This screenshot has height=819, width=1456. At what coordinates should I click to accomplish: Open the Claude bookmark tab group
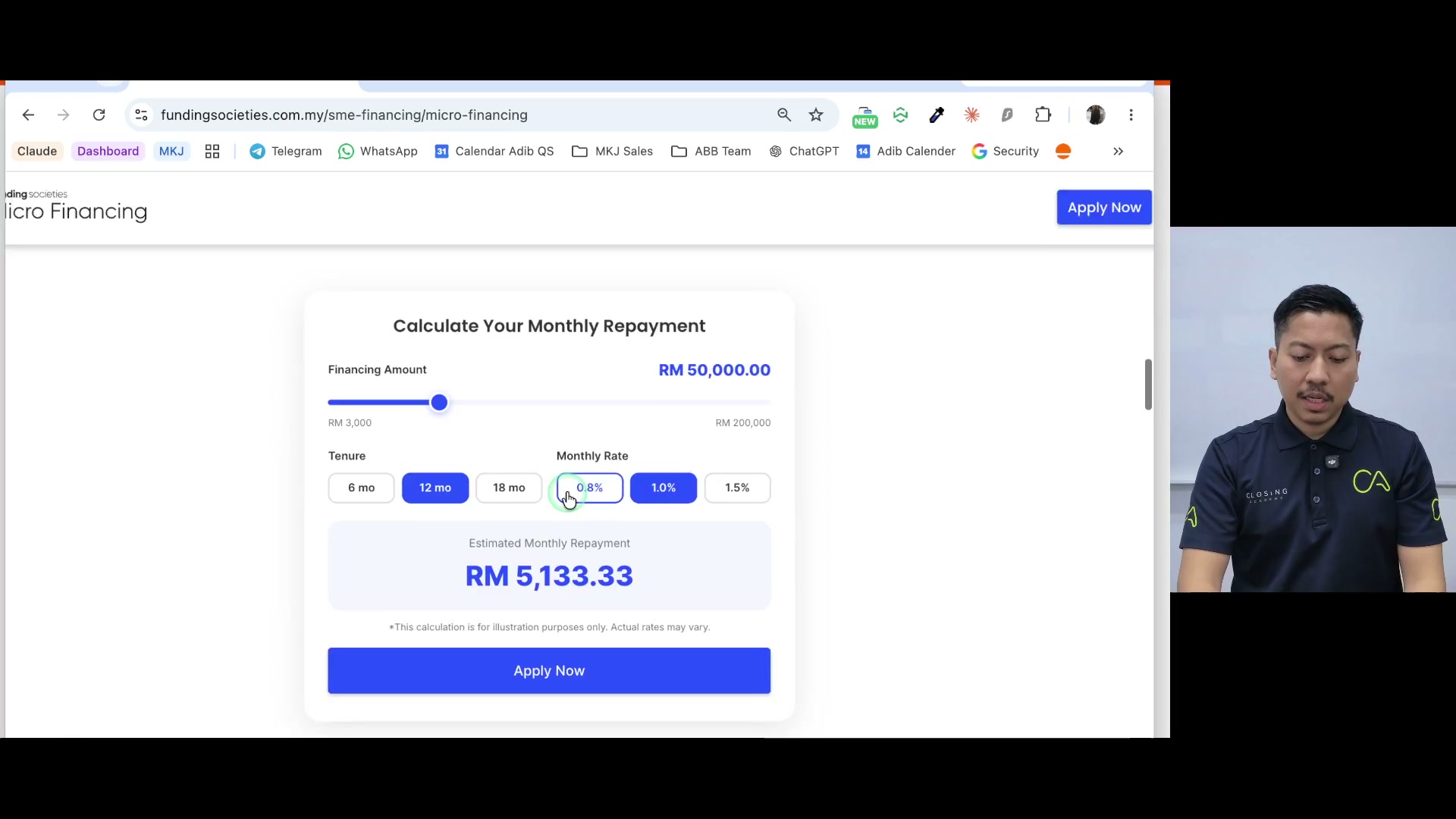point(37,152)
